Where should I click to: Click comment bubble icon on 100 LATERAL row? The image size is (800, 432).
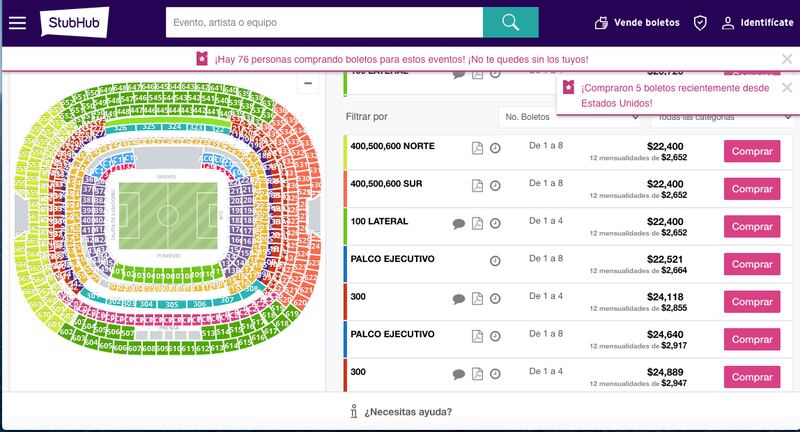click(459, 223)
